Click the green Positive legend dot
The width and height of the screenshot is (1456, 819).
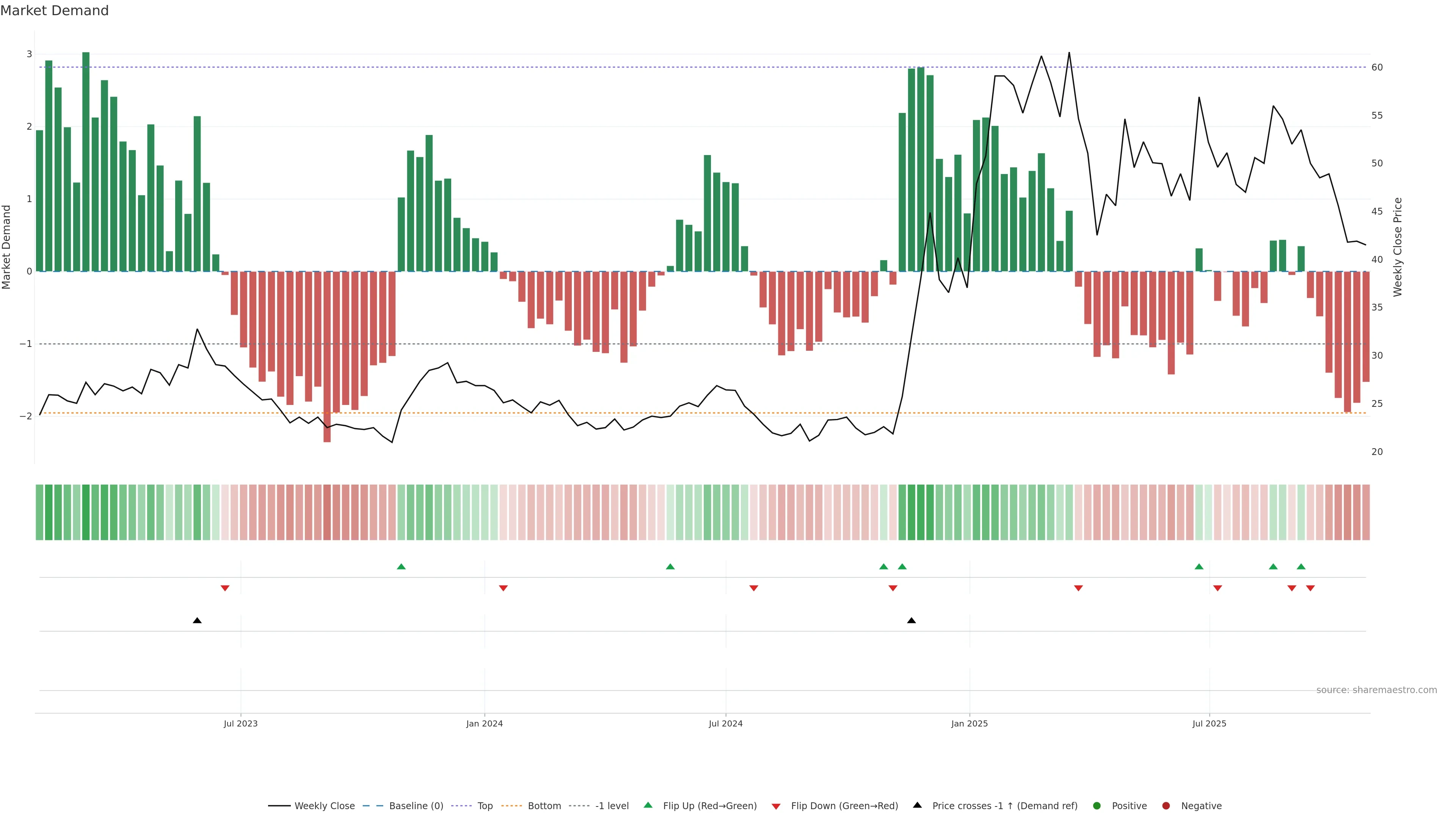click(x=1097, y=806)
